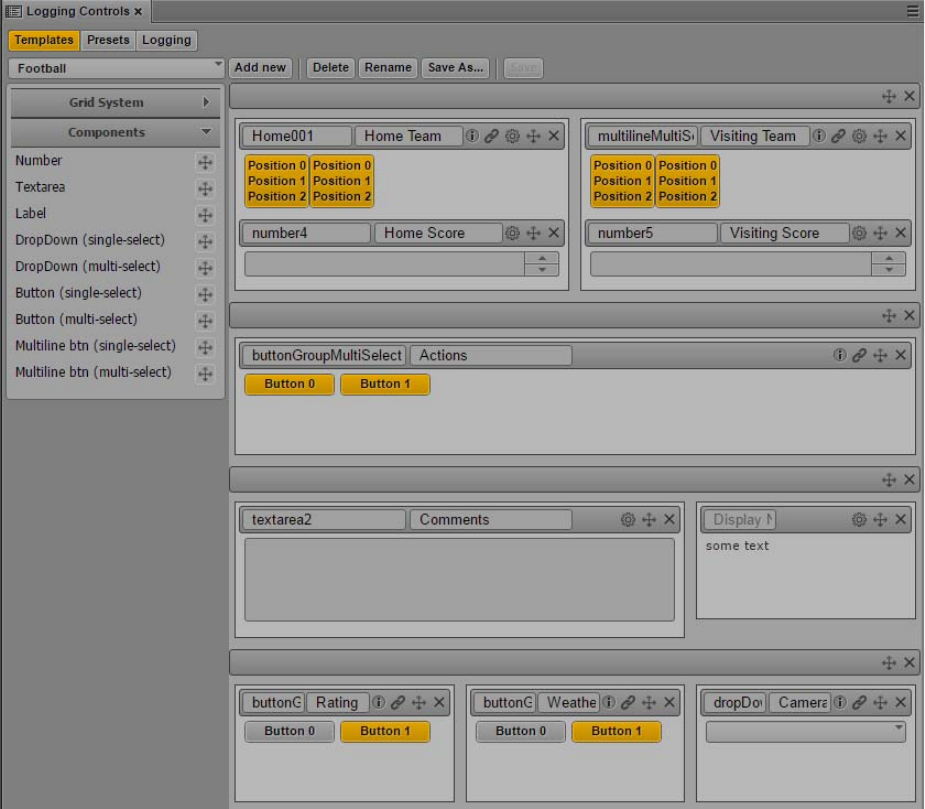Click drag handle next to Textarea component
The height and width of the screenshot is (809, 925).
[x=205, y=189]
